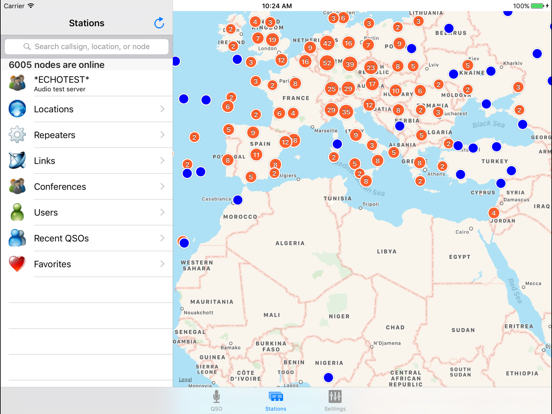Screen dimensions: 552x414
Task: Tap the refresh stations icon
Action: coord(159,23)
